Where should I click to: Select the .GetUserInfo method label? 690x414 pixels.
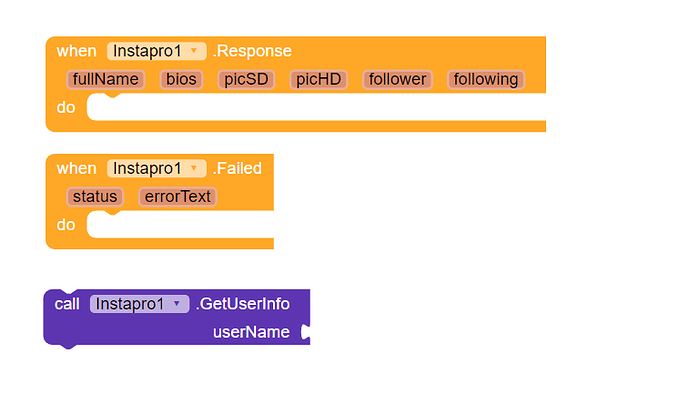click(242, 304)
